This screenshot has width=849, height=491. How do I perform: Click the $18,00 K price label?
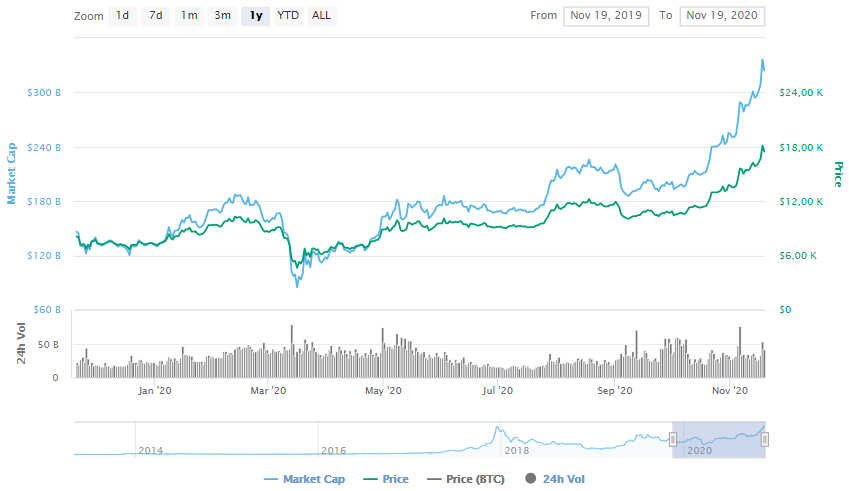[801, 147]
